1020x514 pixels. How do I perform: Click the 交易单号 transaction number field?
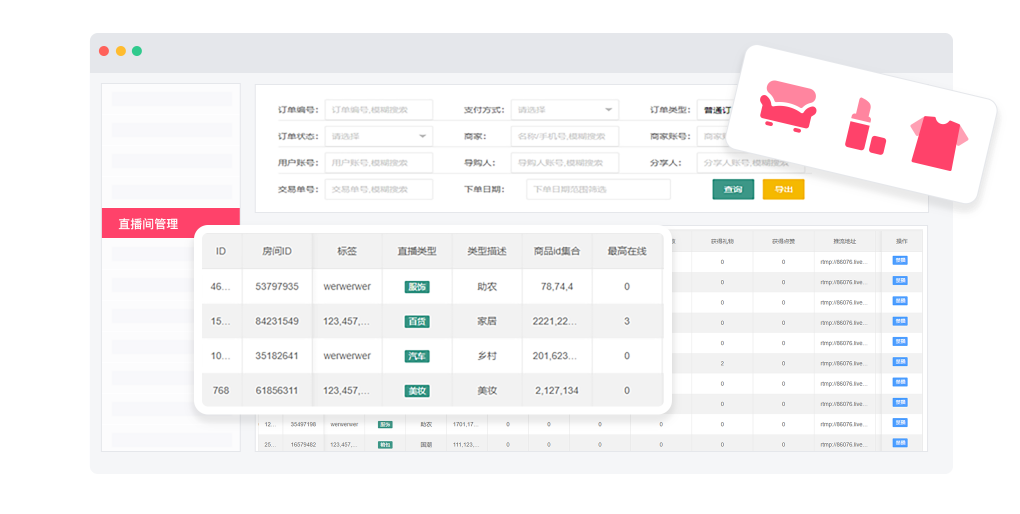coord(378,189)
